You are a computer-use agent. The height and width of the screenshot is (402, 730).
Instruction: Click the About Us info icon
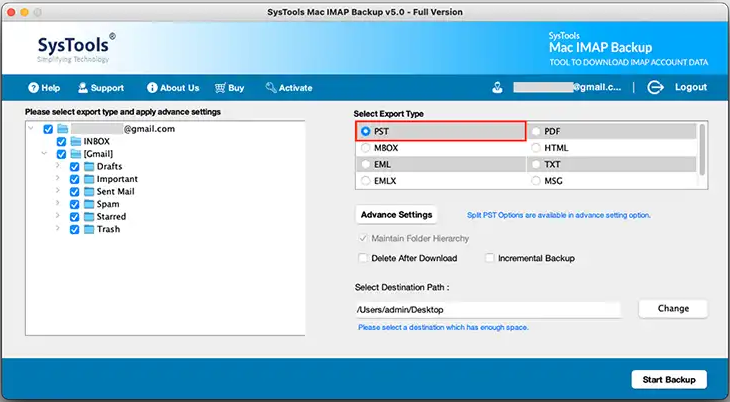click(x=152, y=88)
